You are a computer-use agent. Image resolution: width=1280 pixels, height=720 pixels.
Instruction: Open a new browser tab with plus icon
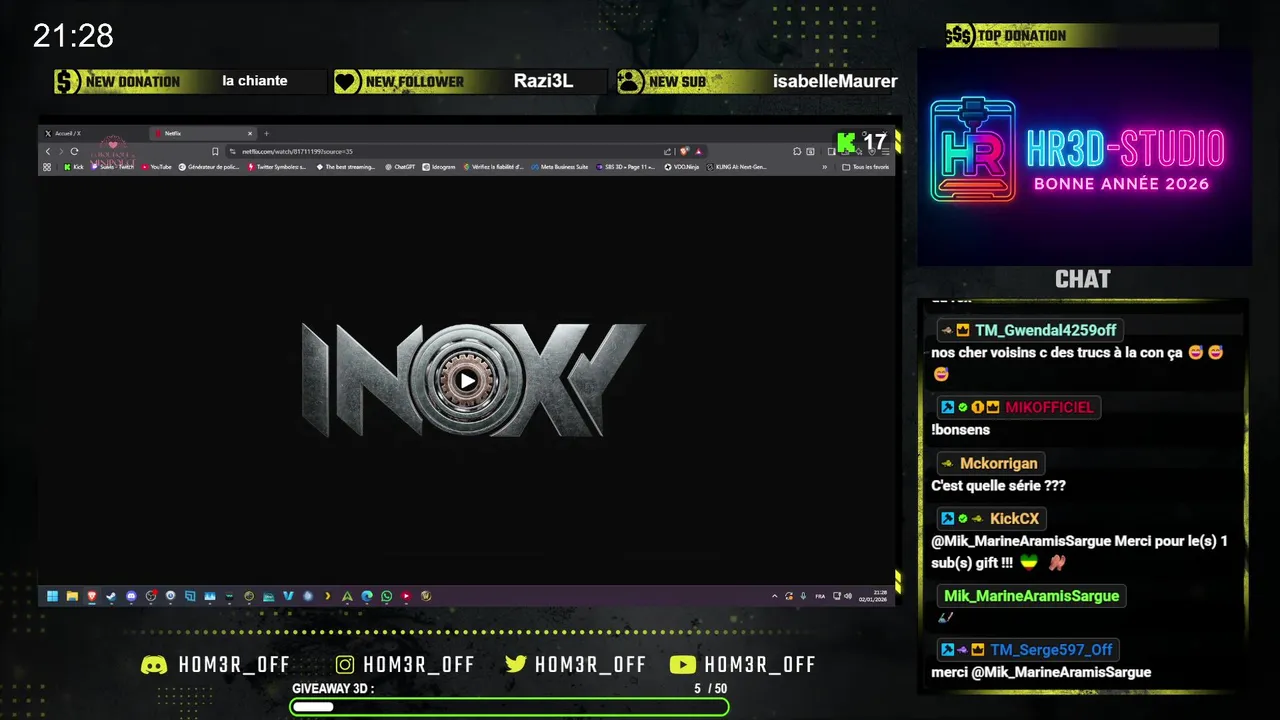[266, 133]
